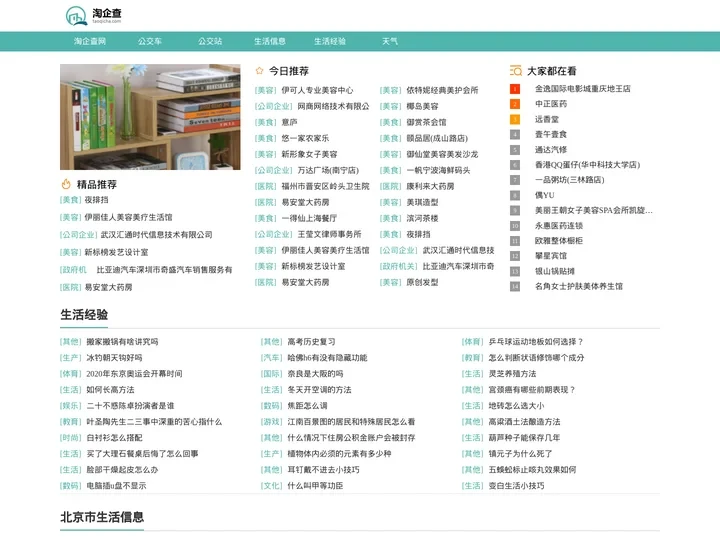
Task: Open 武汉汇通时代信息技术有限公司 under 精品推荐
Action: (156, 235)
